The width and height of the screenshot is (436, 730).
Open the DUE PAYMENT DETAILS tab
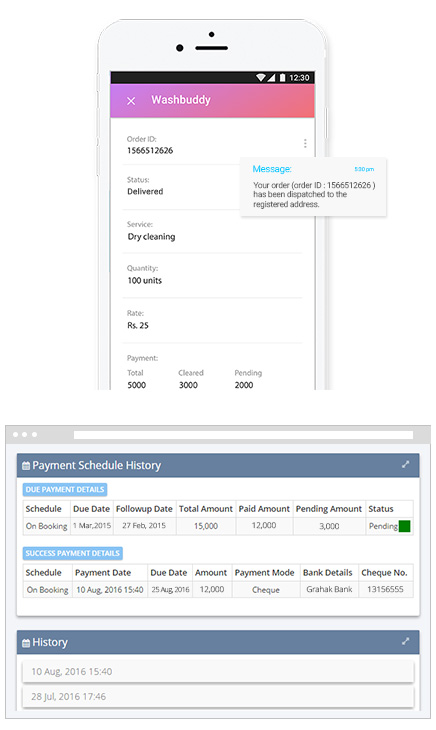(65, 489)
